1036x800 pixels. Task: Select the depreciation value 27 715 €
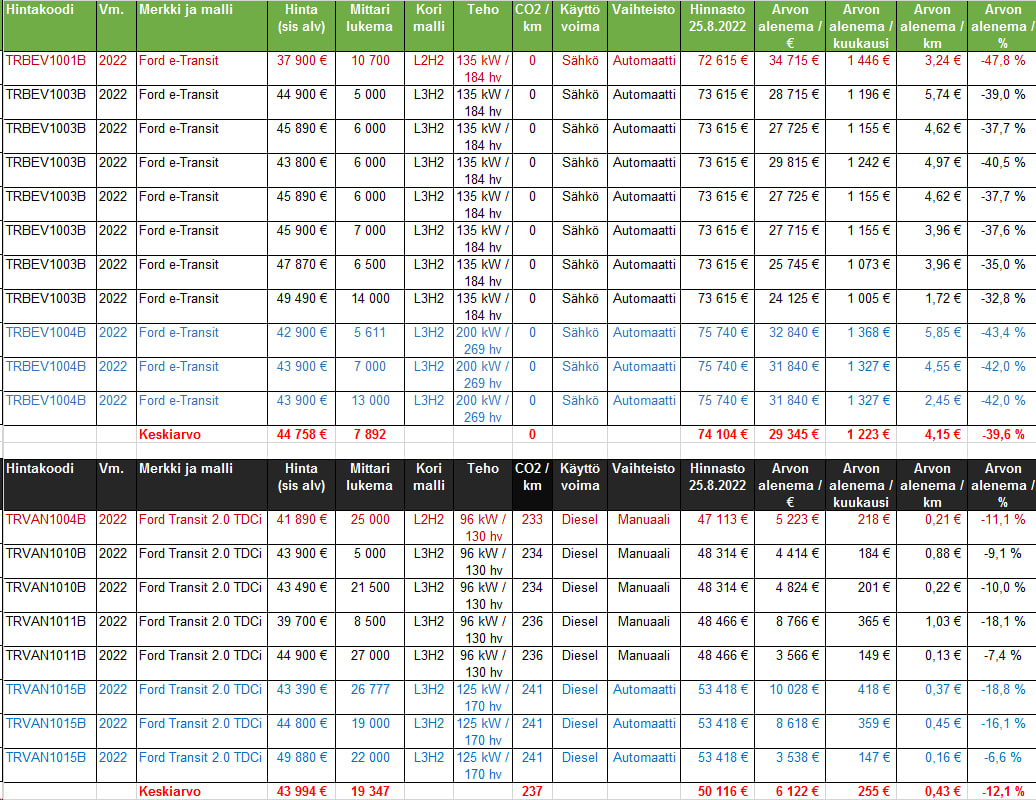point(790,238)
